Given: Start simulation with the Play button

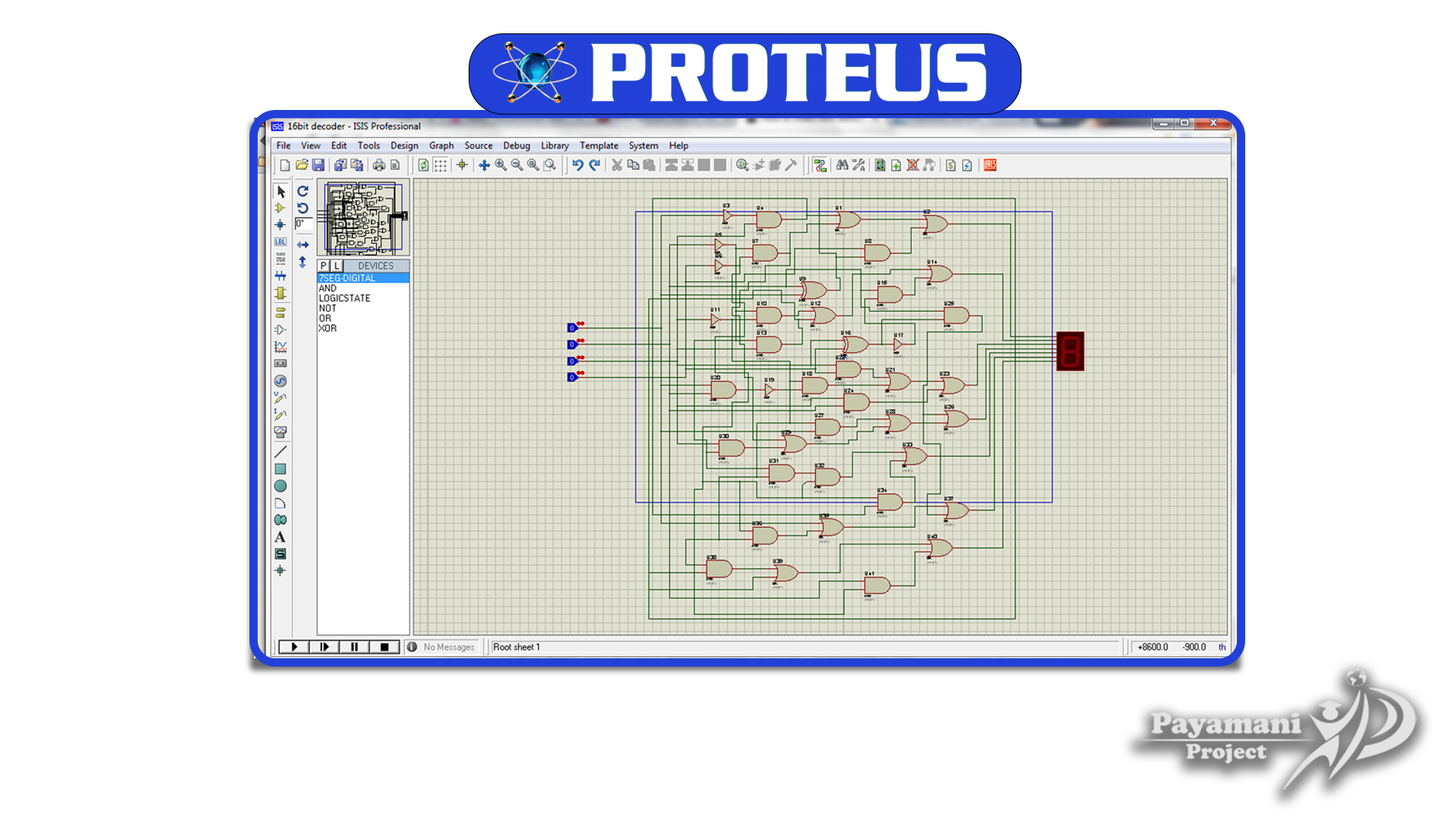Looking at the screenshot, I should pos(294,647).
